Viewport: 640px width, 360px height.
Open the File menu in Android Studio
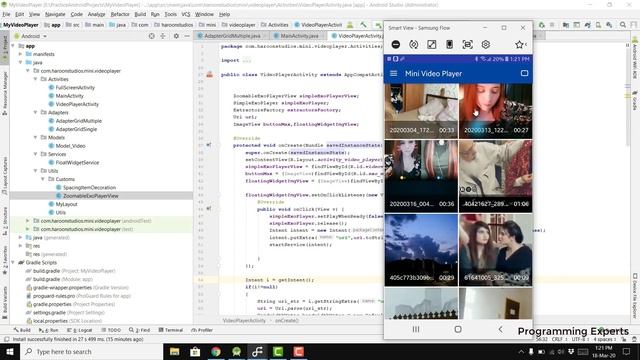(x=6, y=14)
